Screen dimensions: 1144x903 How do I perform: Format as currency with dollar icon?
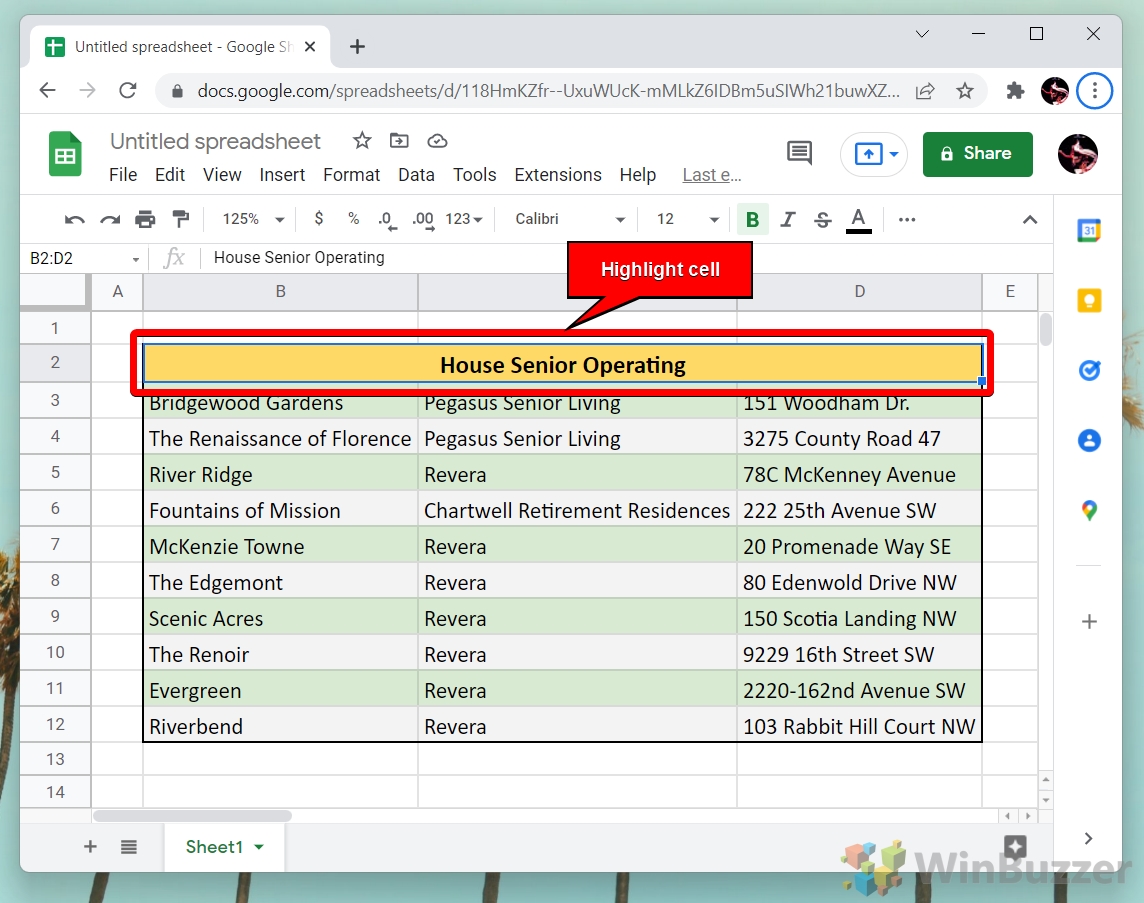pyautogui.click(x=319, y=218)
